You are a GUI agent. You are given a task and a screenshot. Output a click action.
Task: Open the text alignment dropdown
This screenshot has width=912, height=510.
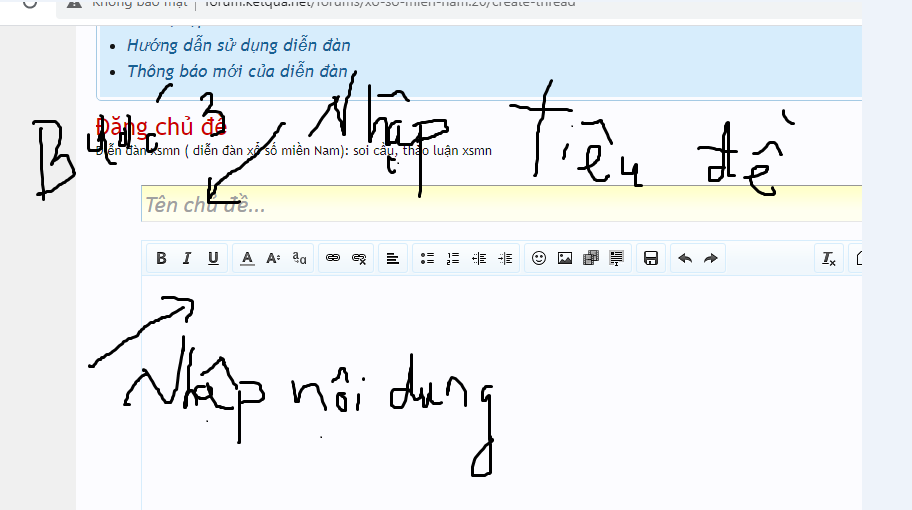click(x=393, y=259)
